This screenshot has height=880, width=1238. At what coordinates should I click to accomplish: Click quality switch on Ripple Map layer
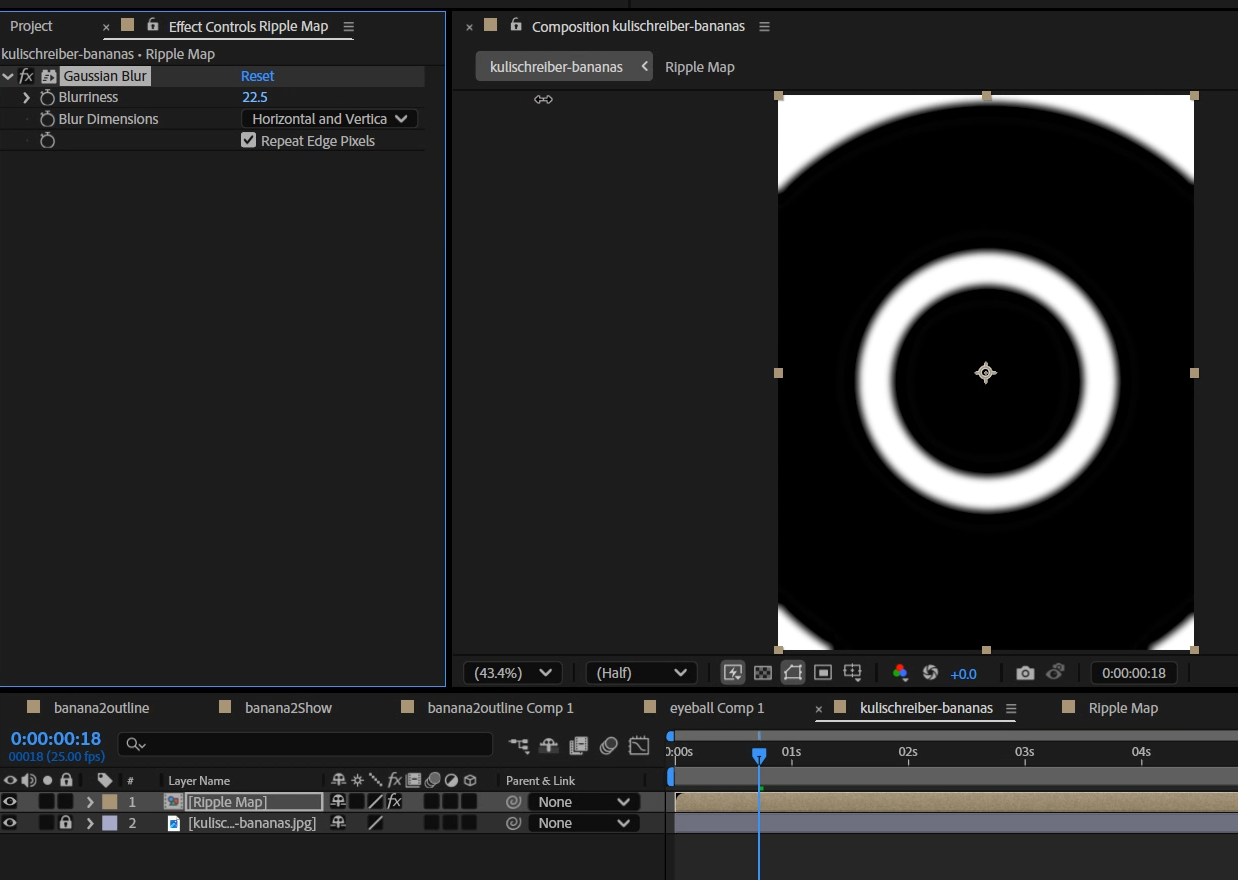coord(375,802)
